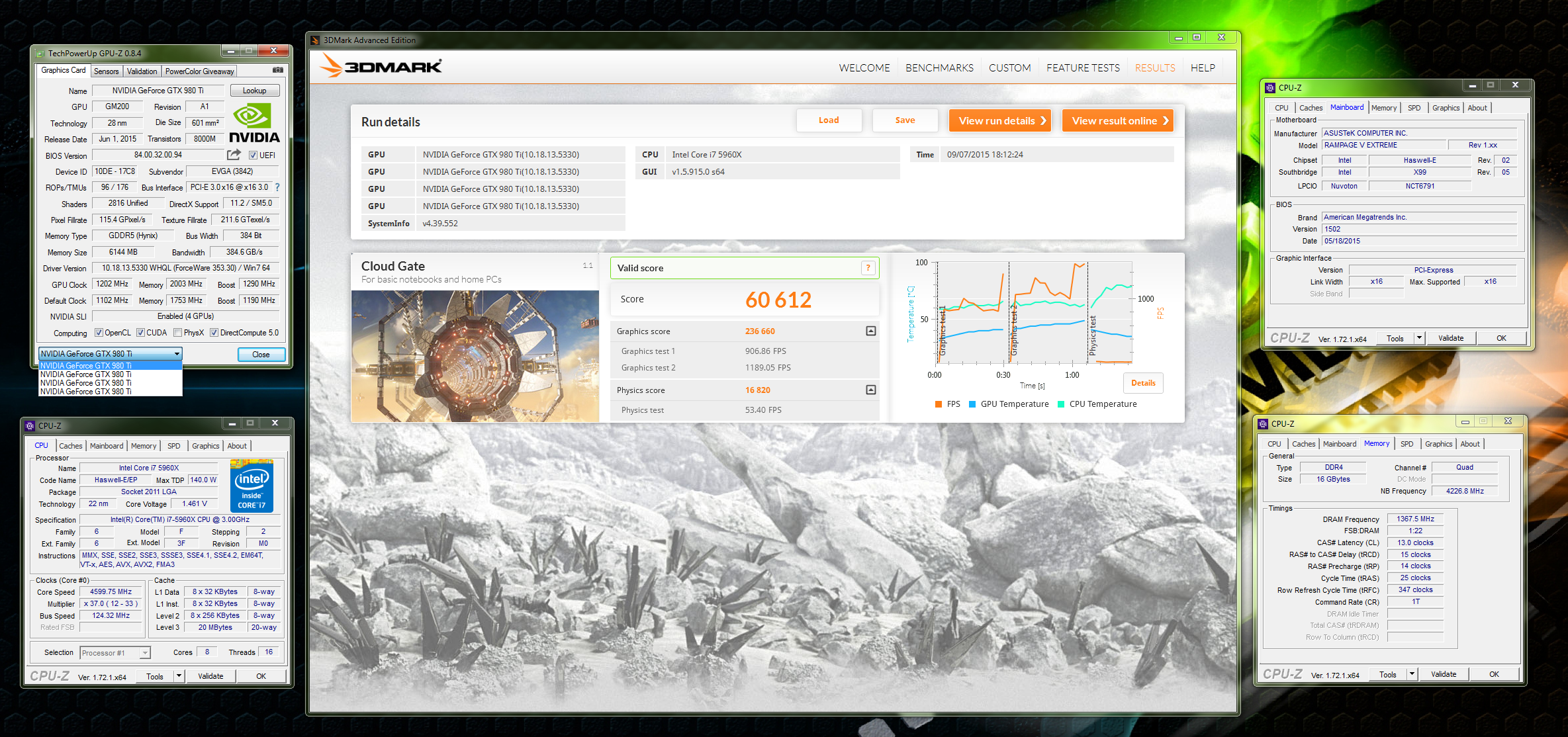Click the 3DMark logo in the header
Image resolution: width=1568 pixels, height=737 pixels.
[381, 66]
